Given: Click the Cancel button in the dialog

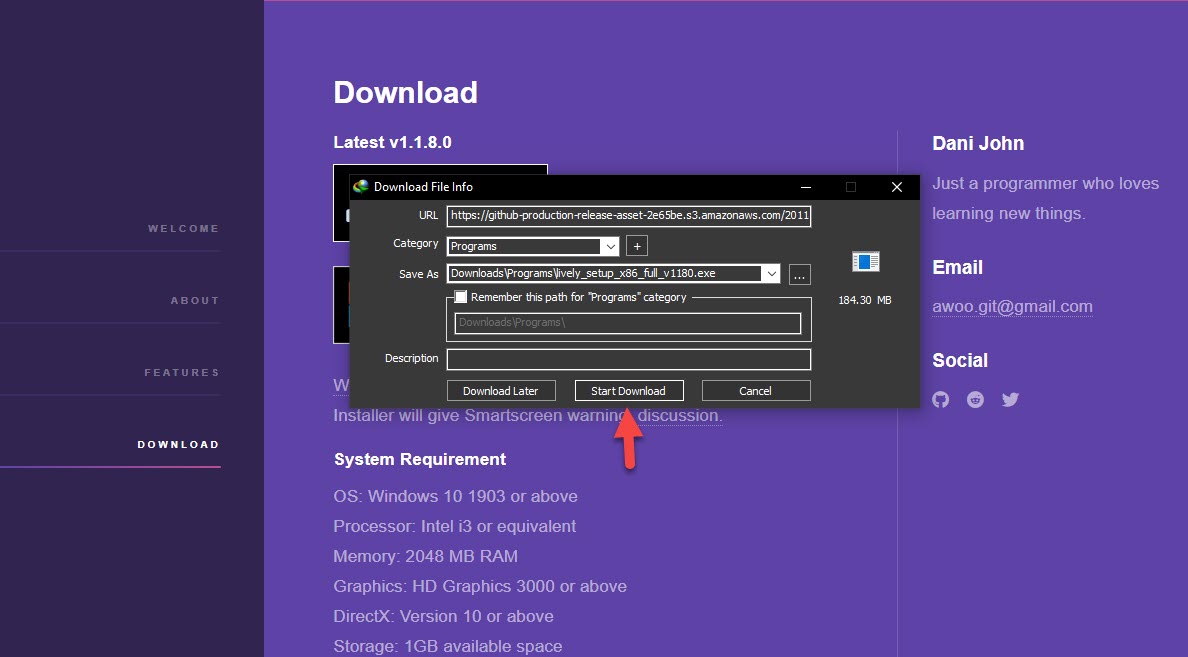Looking at the screenshot, I should [755, 391].
